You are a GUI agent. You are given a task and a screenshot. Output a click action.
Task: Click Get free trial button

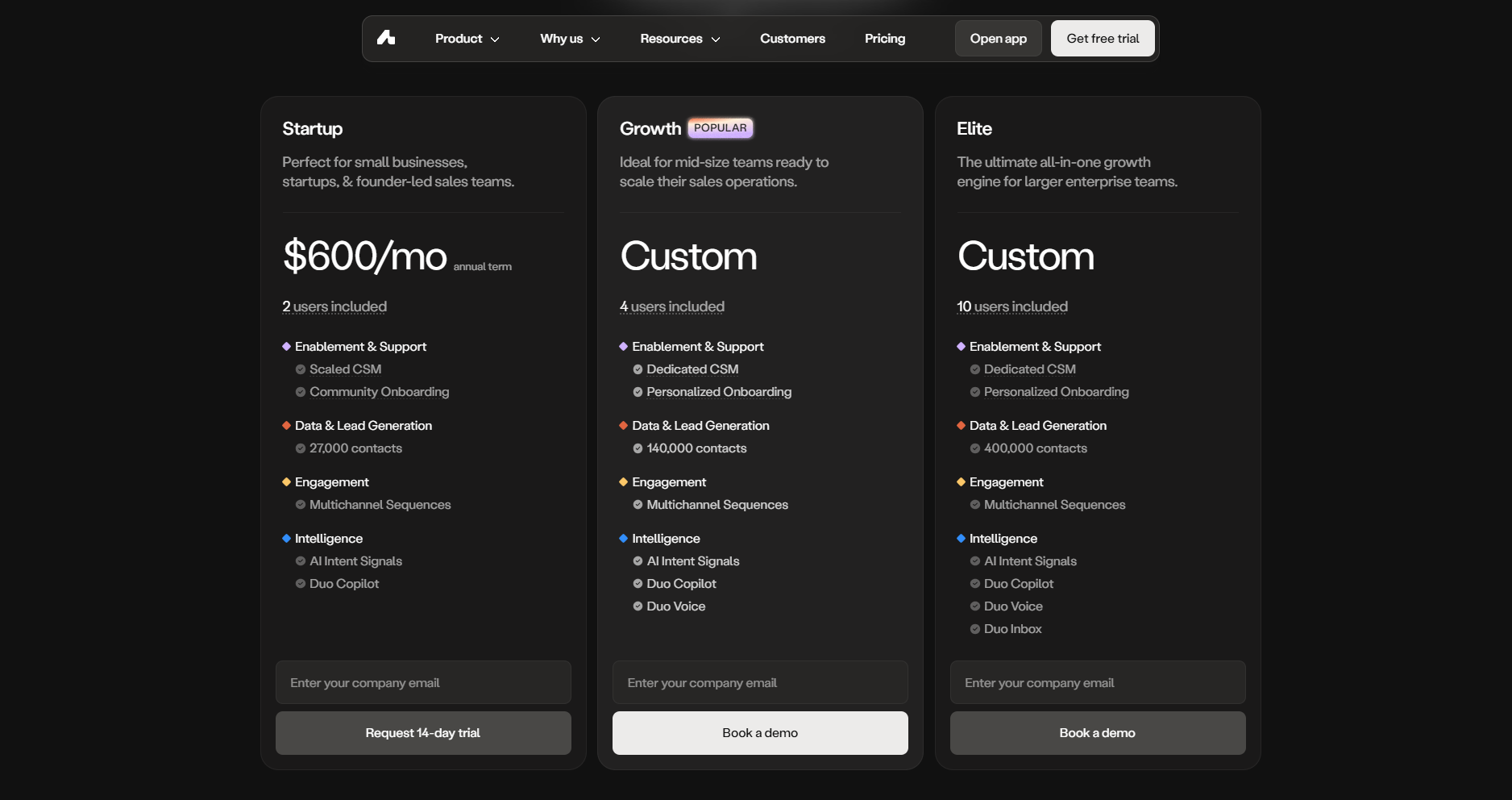point(1103,38)
